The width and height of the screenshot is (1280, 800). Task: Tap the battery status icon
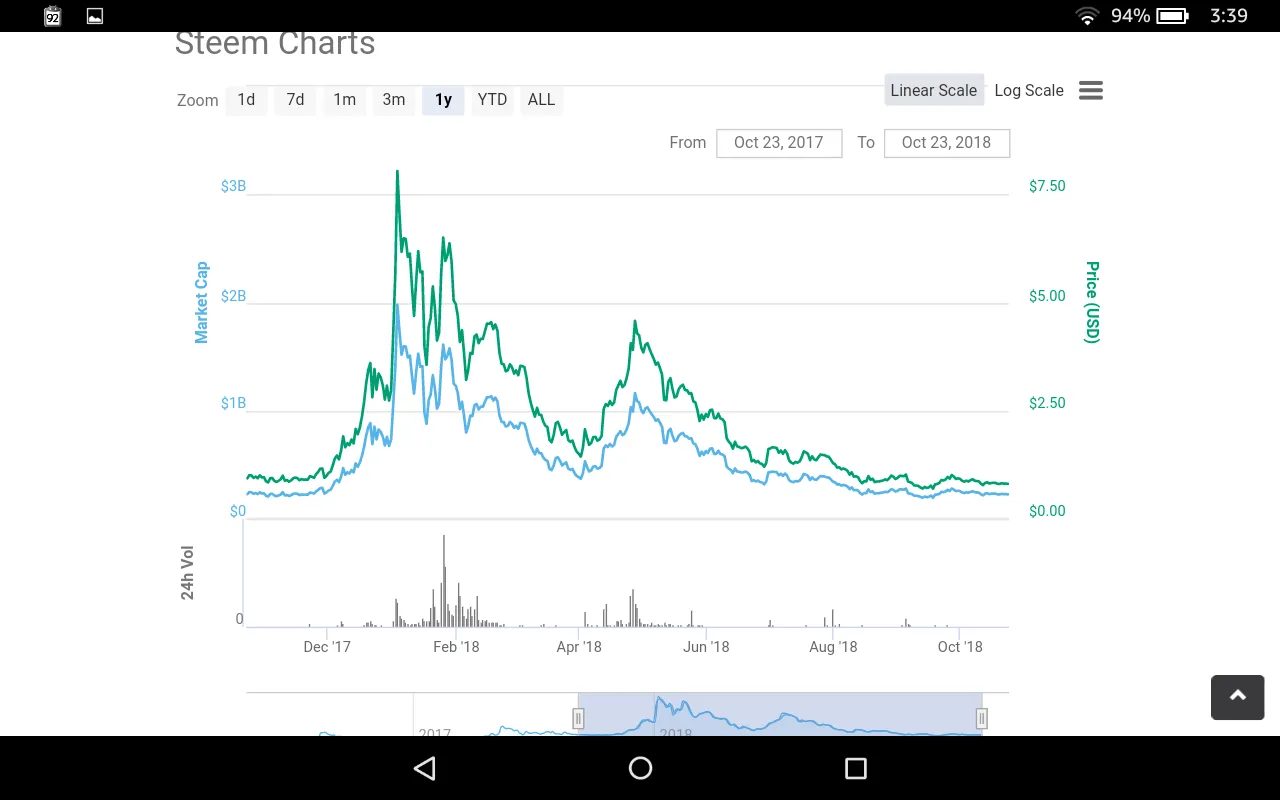(x=1172, y=16)
